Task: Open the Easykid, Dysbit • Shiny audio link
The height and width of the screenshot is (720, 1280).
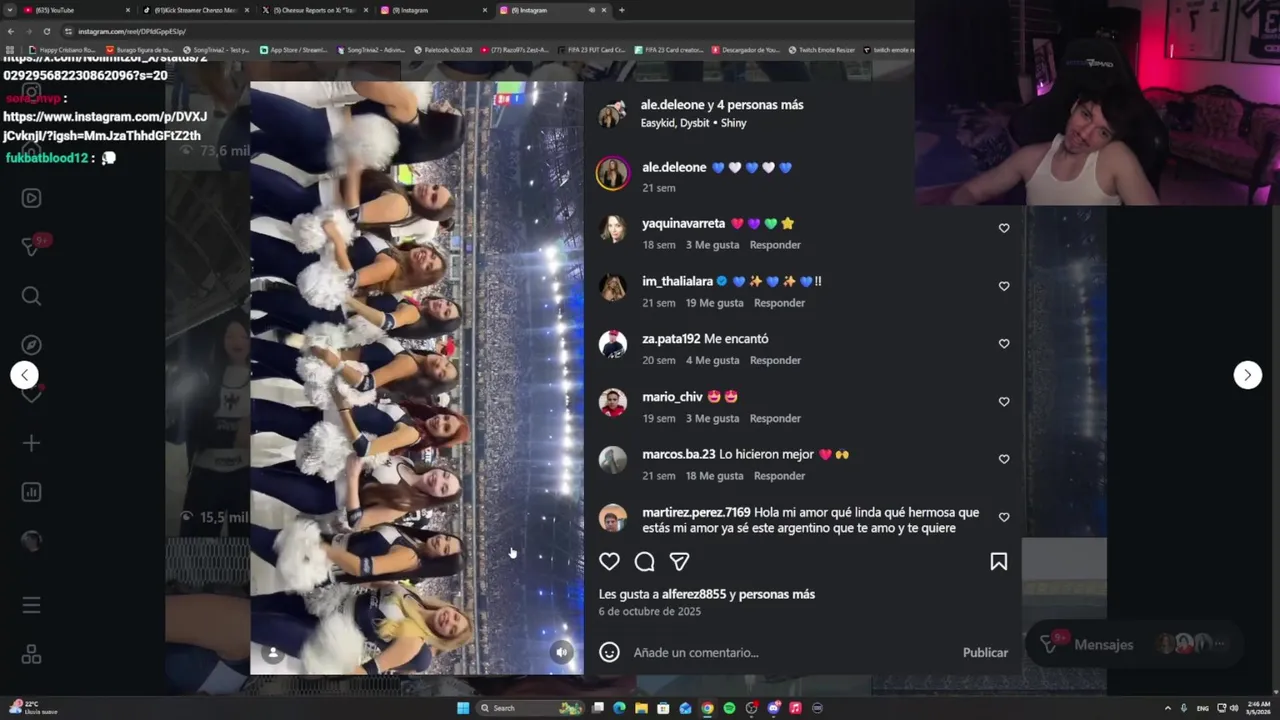Action: [x=693, y=123]
